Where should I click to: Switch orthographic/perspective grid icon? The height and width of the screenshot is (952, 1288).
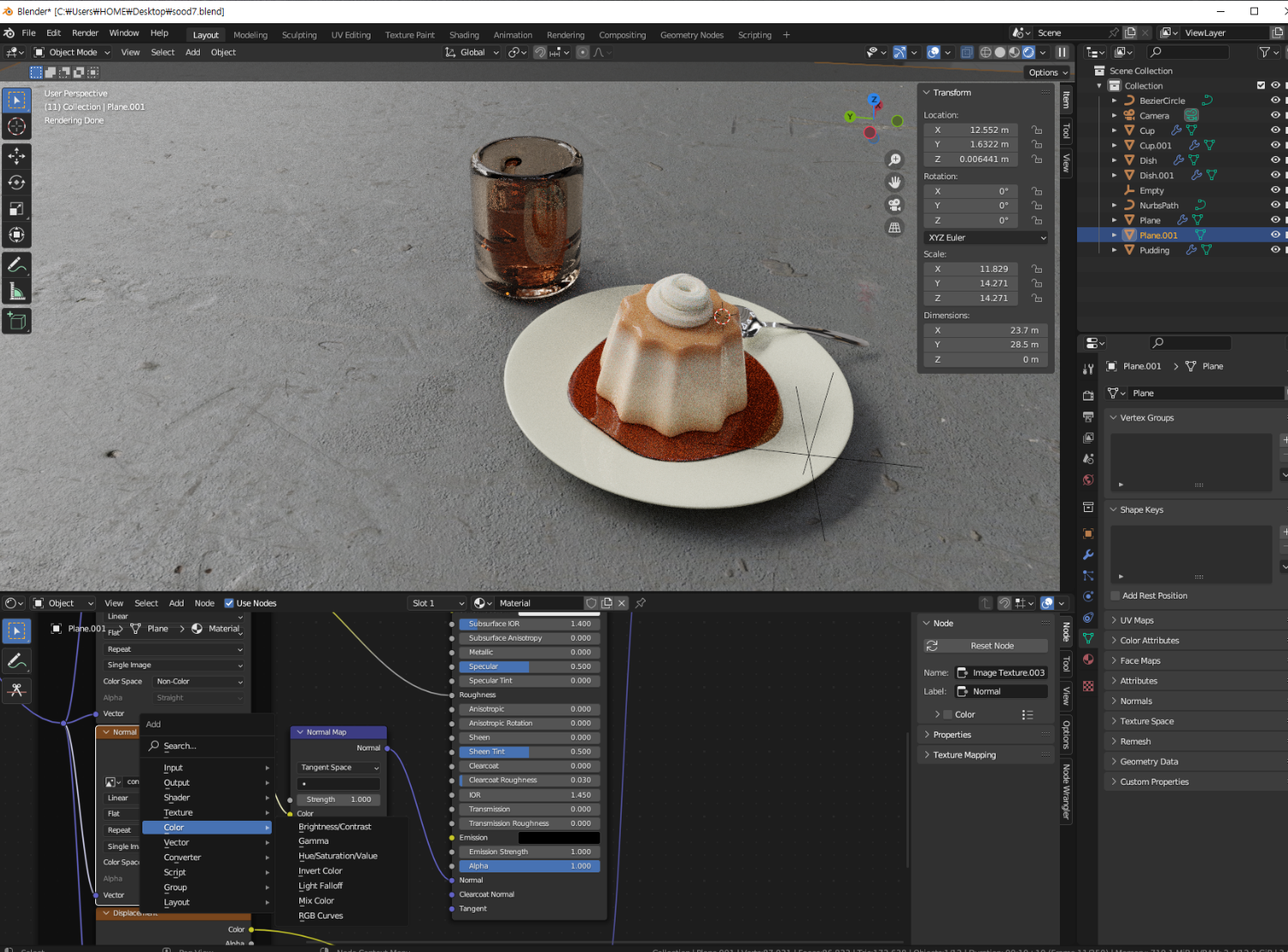(x=894, y=227)
